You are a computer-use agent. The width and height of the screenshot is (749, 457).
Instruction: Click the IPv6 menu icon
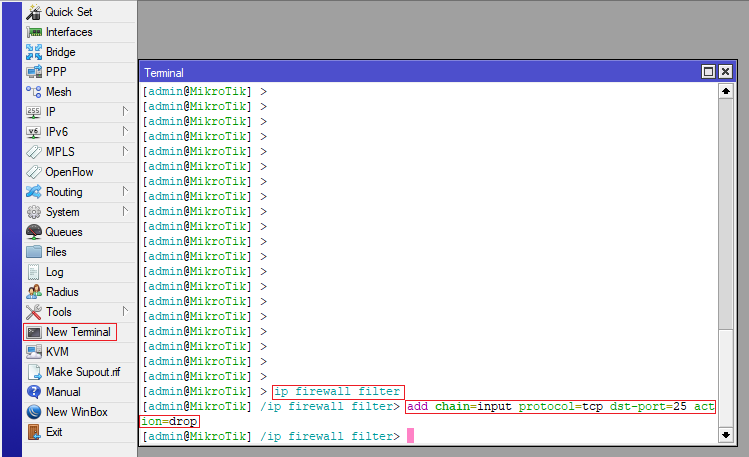pos(34,132)
